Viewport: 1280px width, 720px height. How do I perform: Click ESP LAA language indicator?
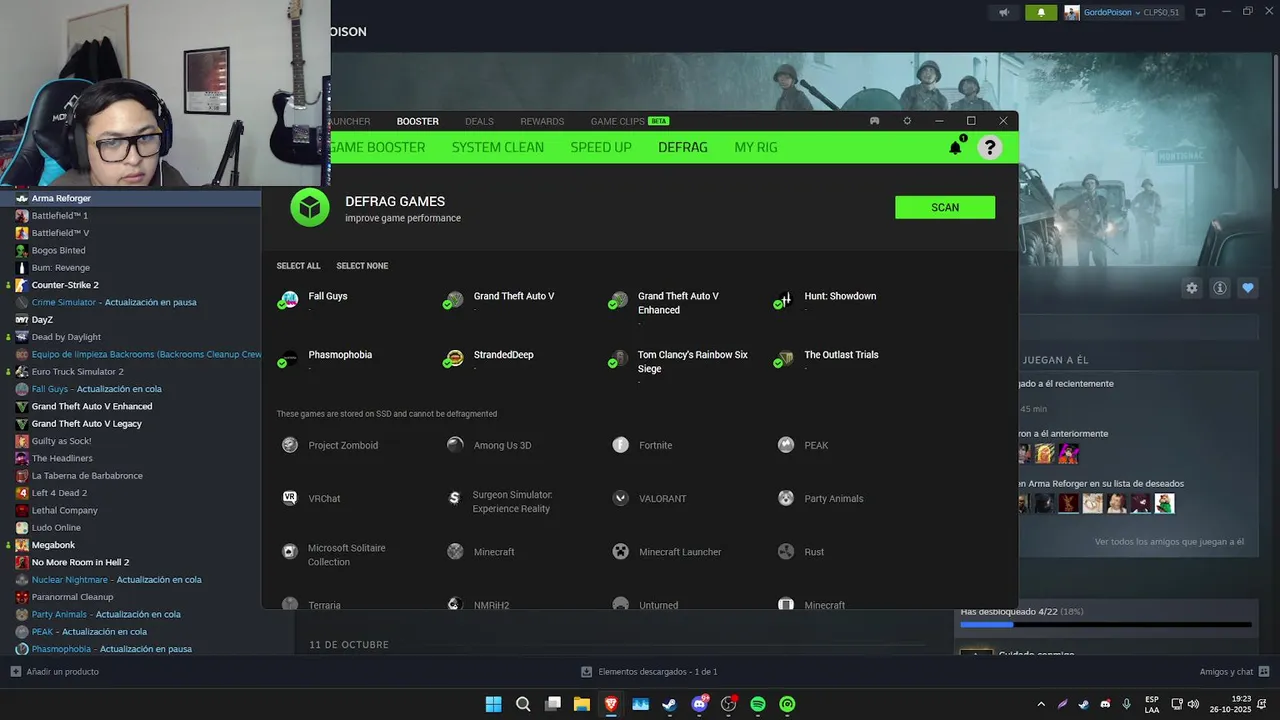[1152, 704]
